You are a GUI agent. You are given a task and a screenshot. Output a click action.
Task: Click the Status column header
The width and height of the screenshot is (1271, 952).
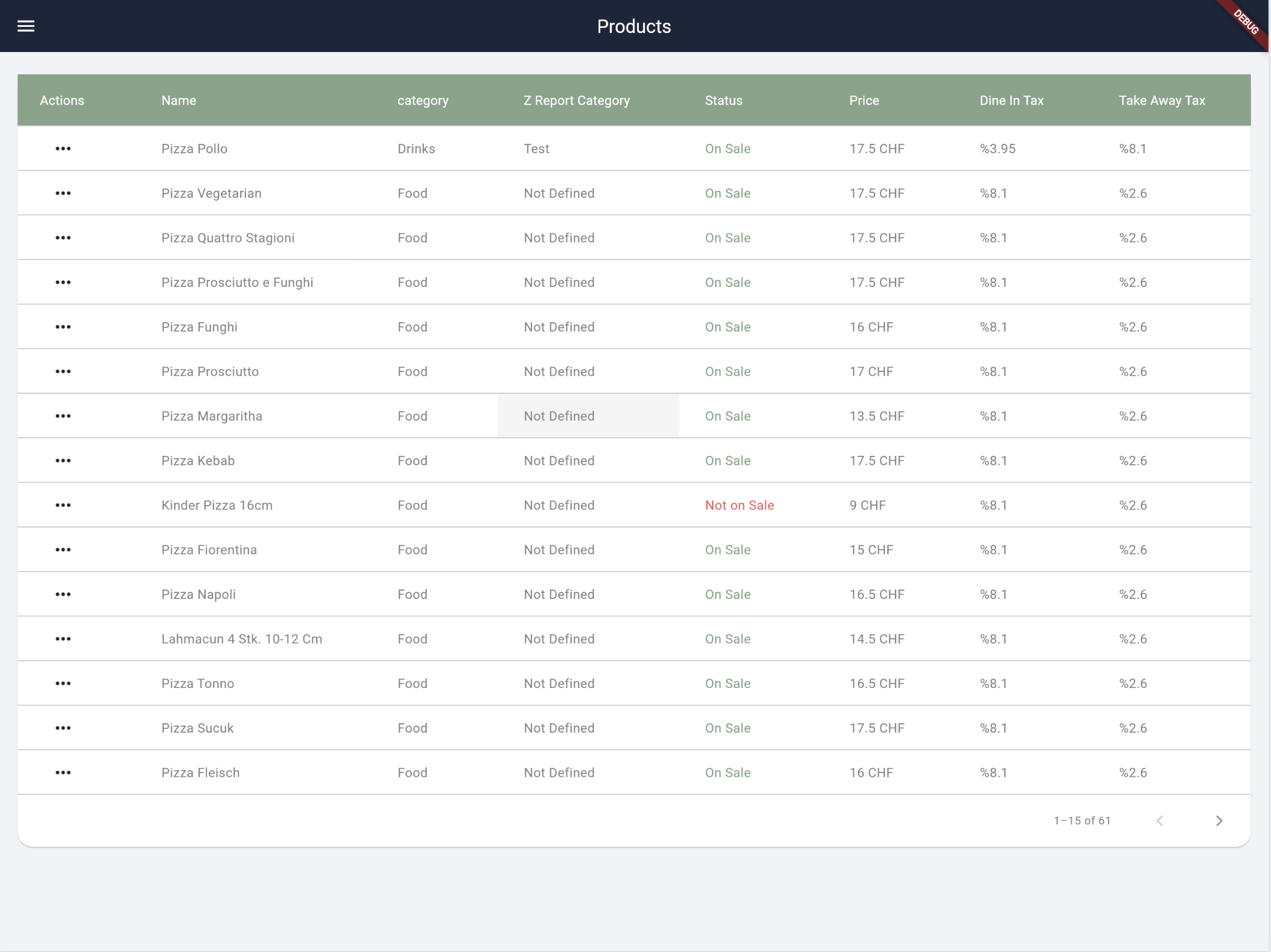point(723,101)
